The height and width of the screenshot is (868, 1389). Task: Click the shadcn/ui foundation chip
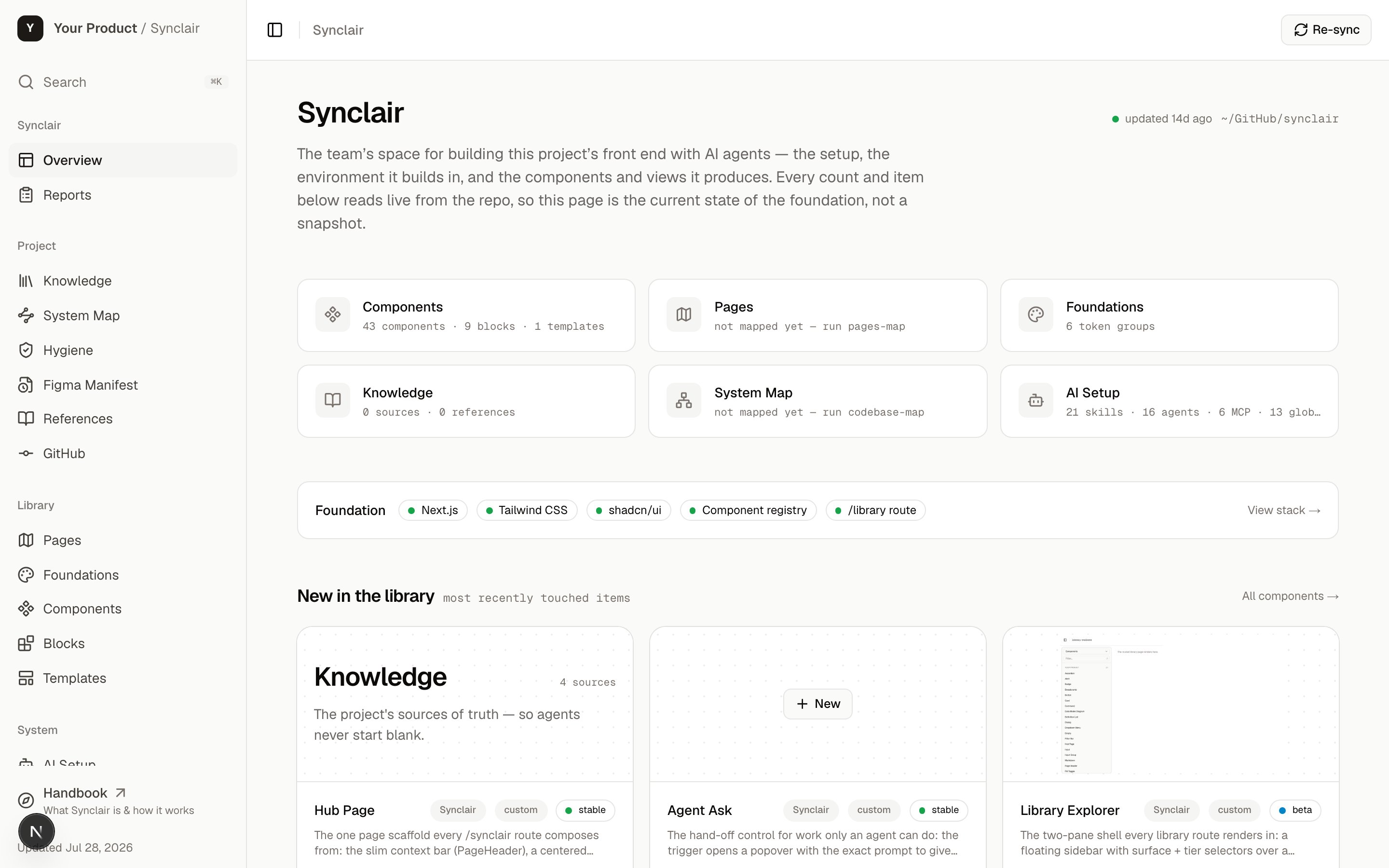pos(628,510)
